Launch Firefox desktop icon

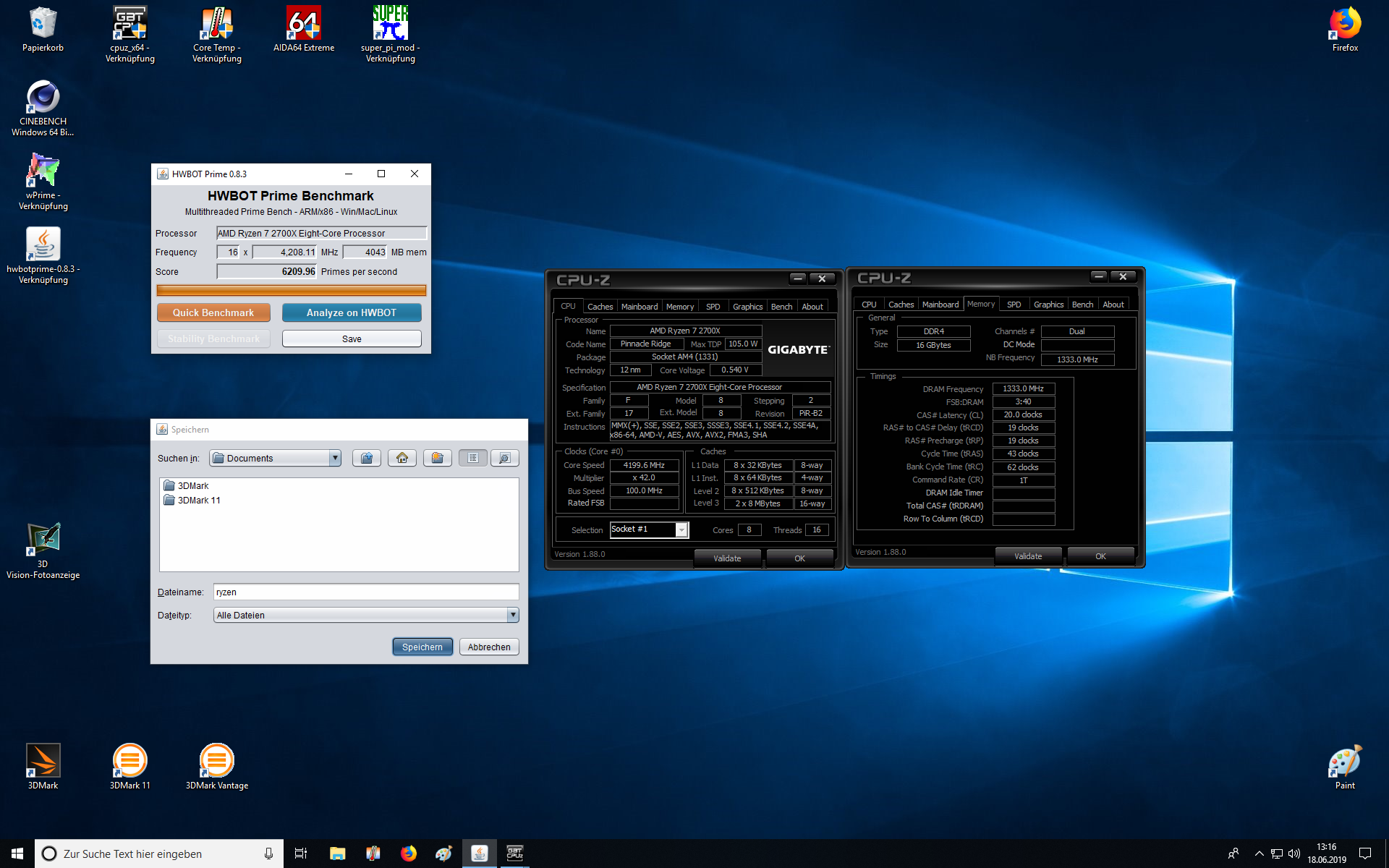point(1345,30)
